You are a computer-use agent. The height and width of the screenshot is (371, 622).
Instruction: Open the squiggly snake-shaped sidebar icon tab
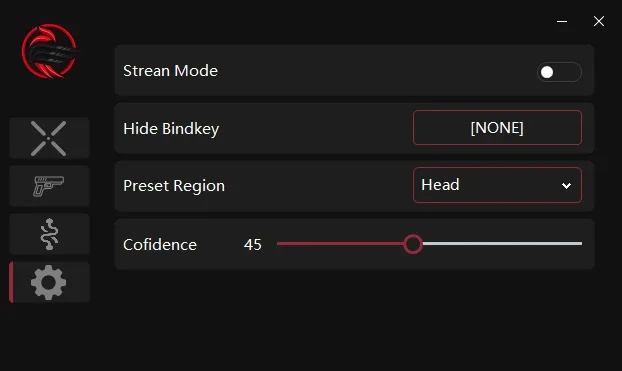tap(49, 234)
